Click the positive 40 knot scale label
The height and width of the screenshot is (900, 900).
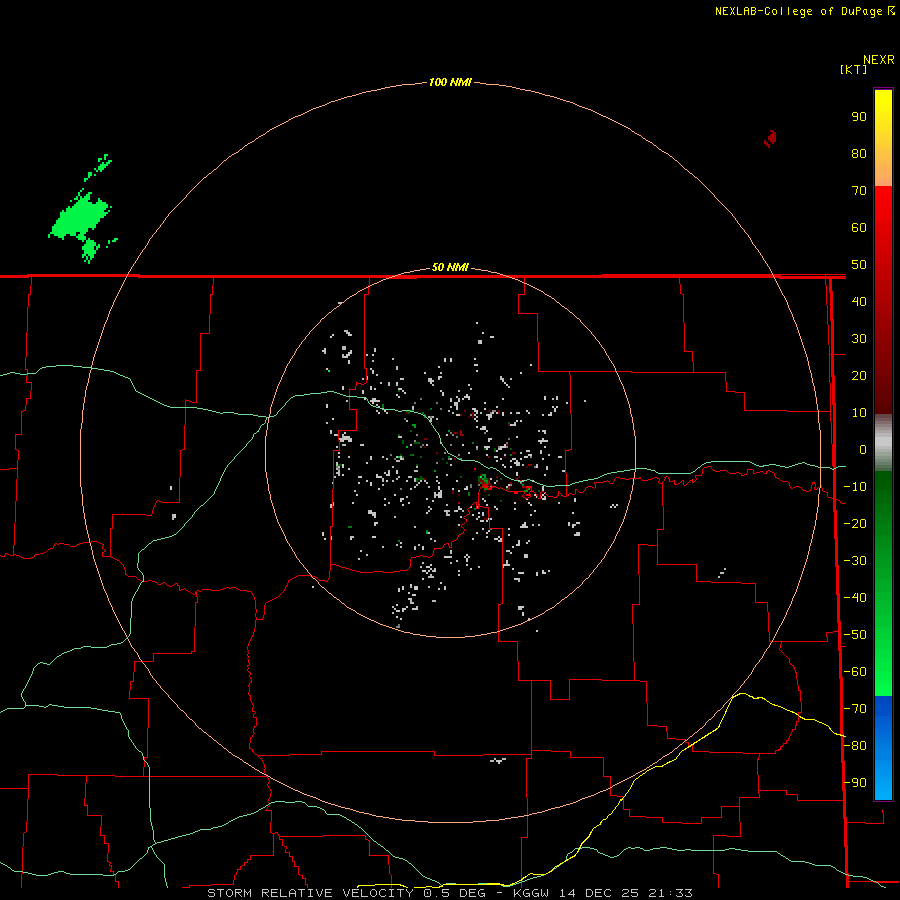pos(859,302)
